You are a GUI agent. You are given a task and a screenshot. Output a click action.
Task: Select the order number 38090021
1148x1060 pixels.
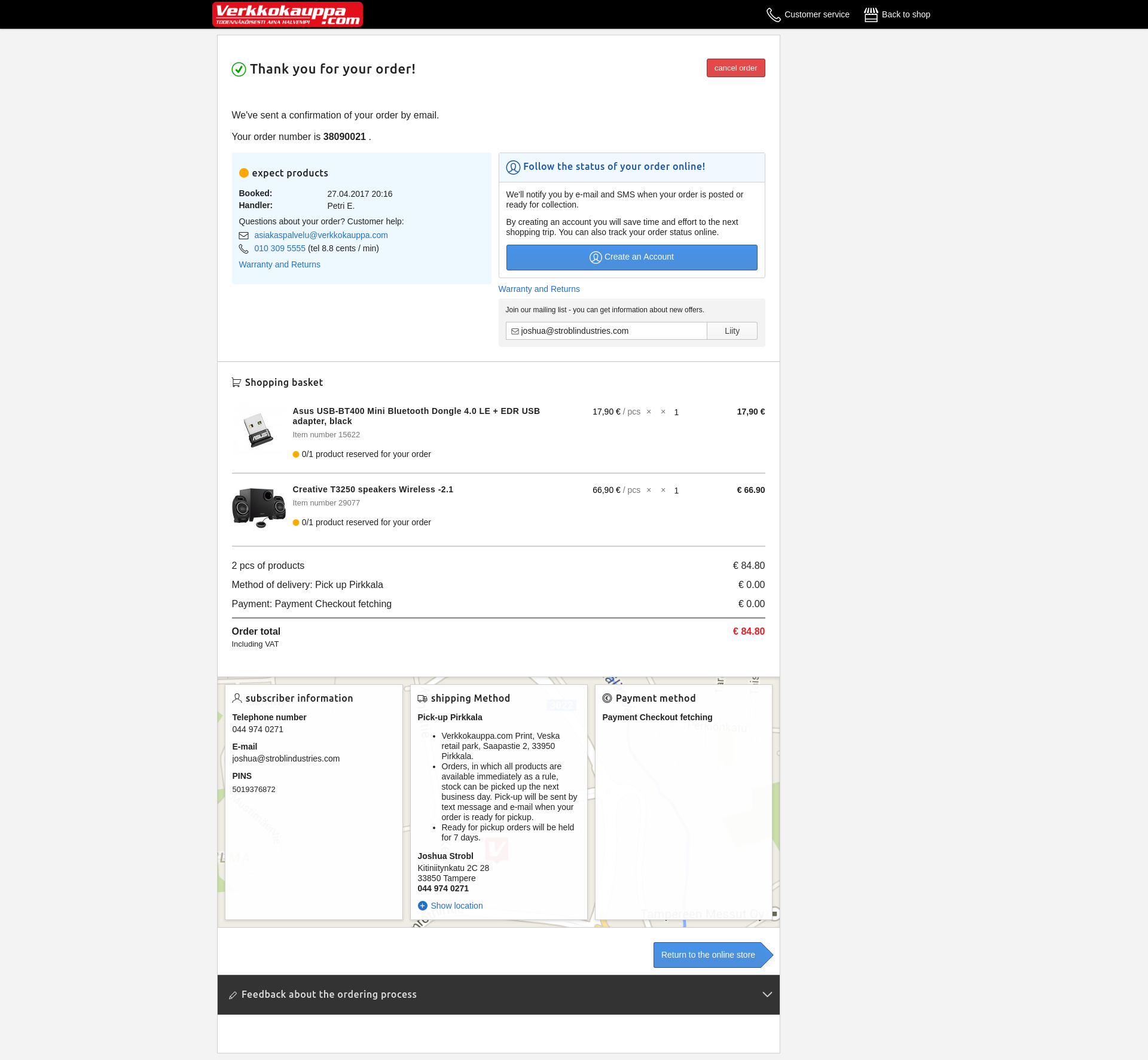click(x=344, y=137)
